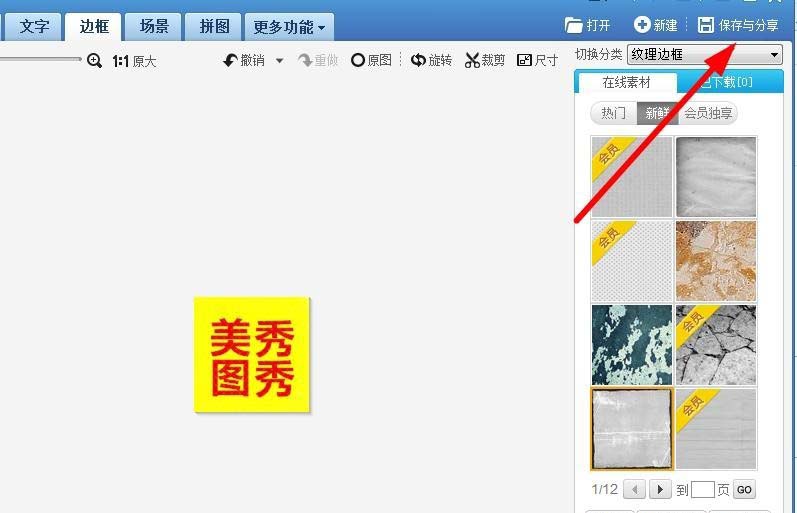Click the 撤销 undo arrow icon
Image resolution: width=797 pixels, height=513 pixels.
tap(230, 61)
